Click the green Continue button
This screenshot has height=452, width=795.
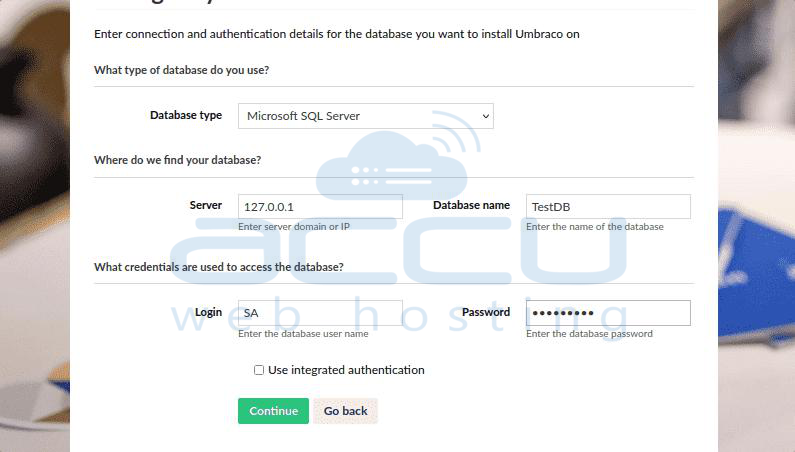point(273,411)
